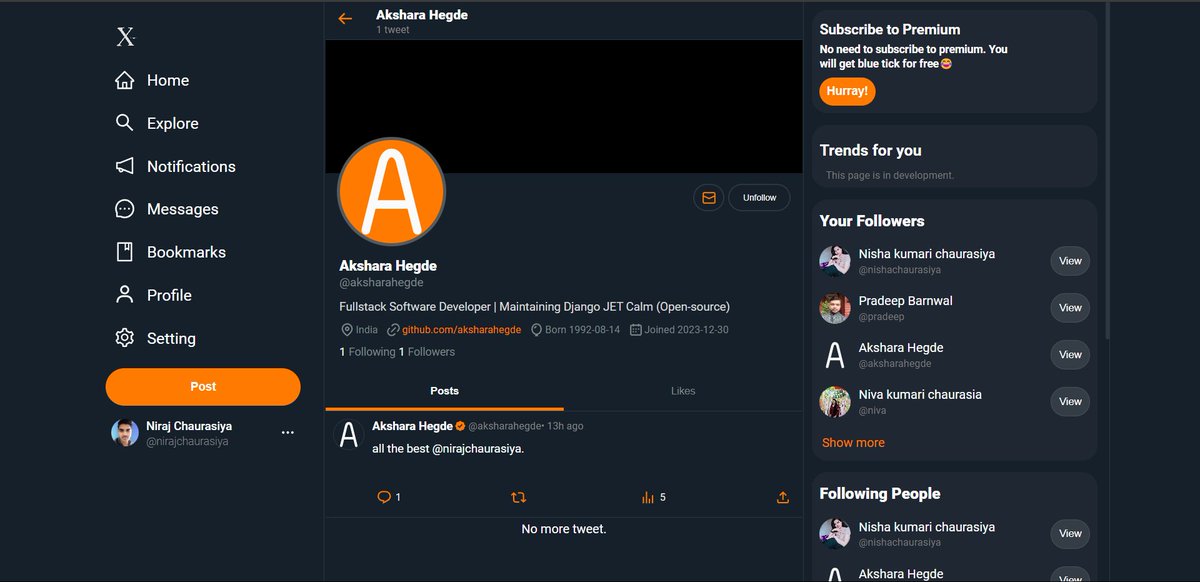Send a message via the envelope icon
Viewport: 1200px width, 582px height.
(x=709, y=198)
